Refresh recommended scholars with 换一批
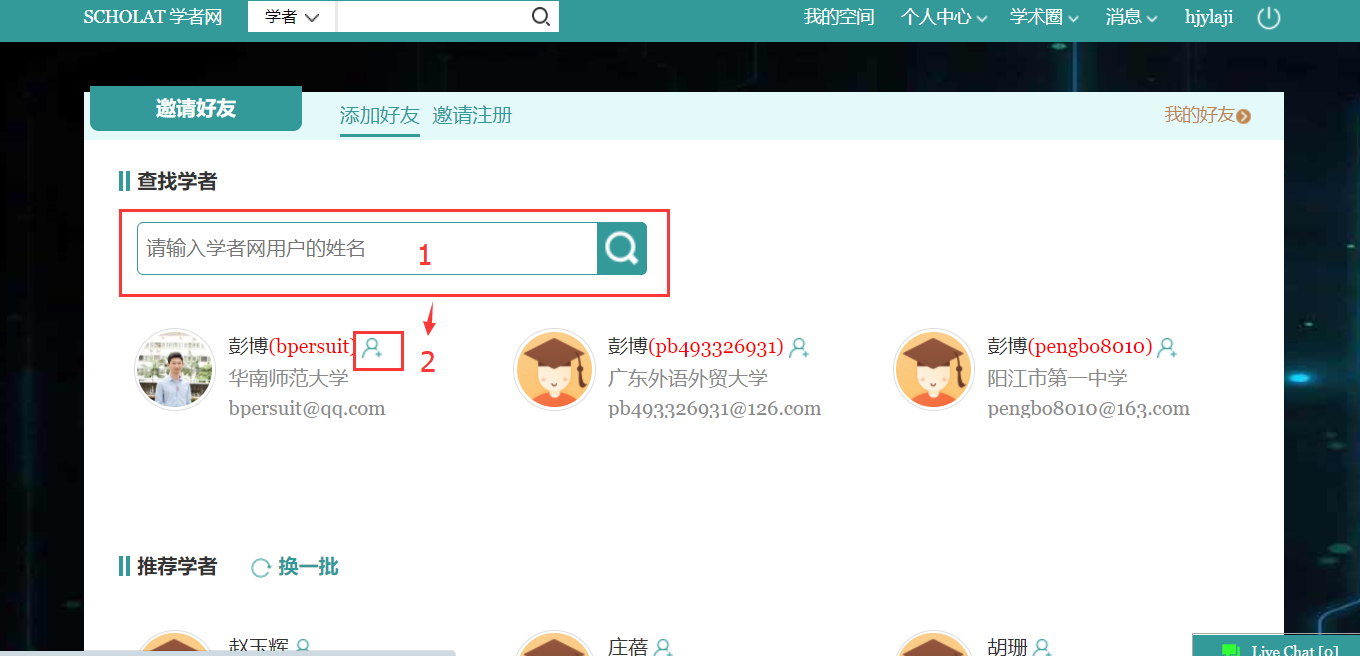The image size is (1360, 656). [x=295, y=567]
